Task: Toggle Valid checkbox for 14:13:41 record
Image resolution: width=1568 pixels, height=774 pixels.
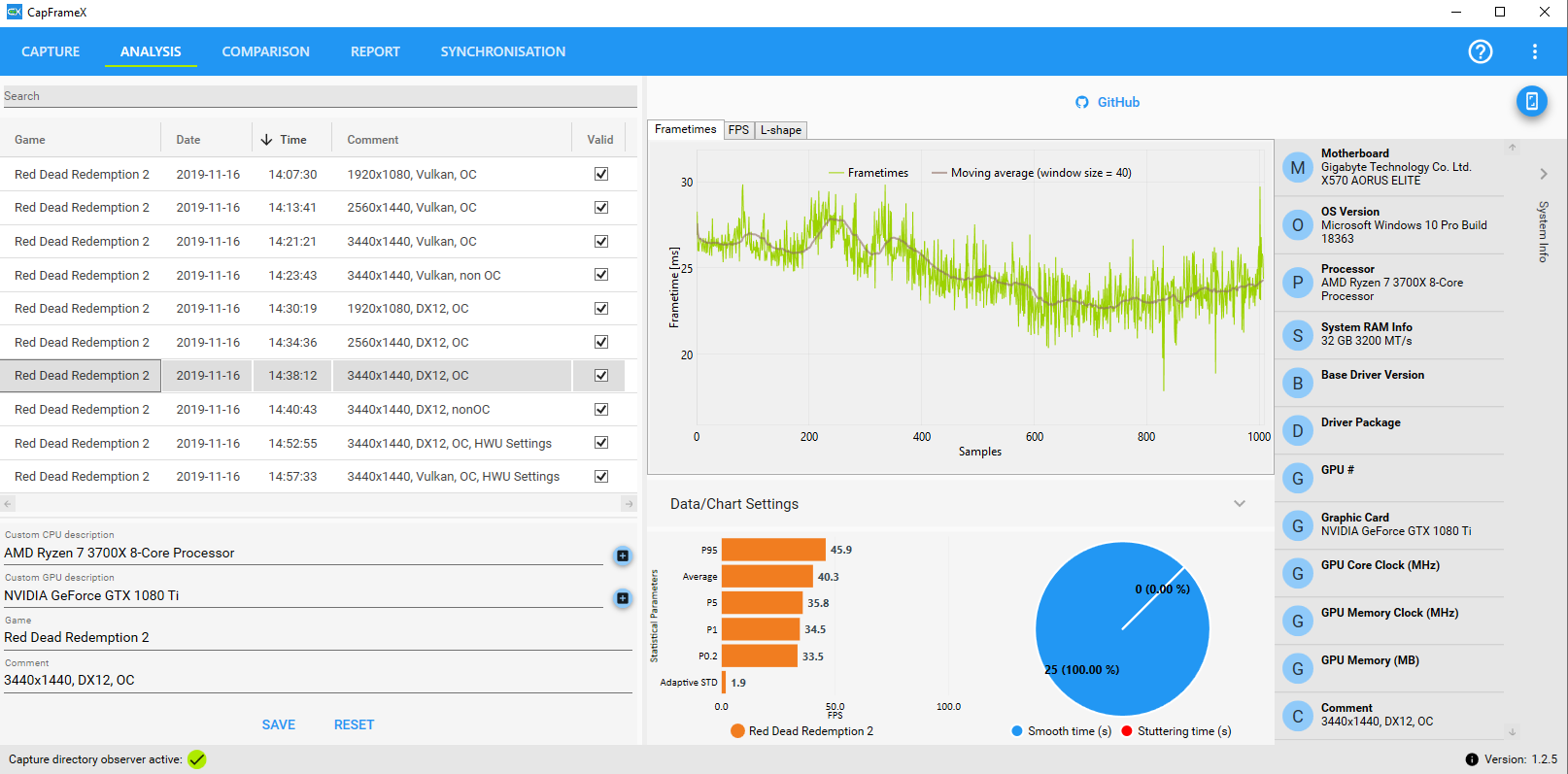Action: 601,207
